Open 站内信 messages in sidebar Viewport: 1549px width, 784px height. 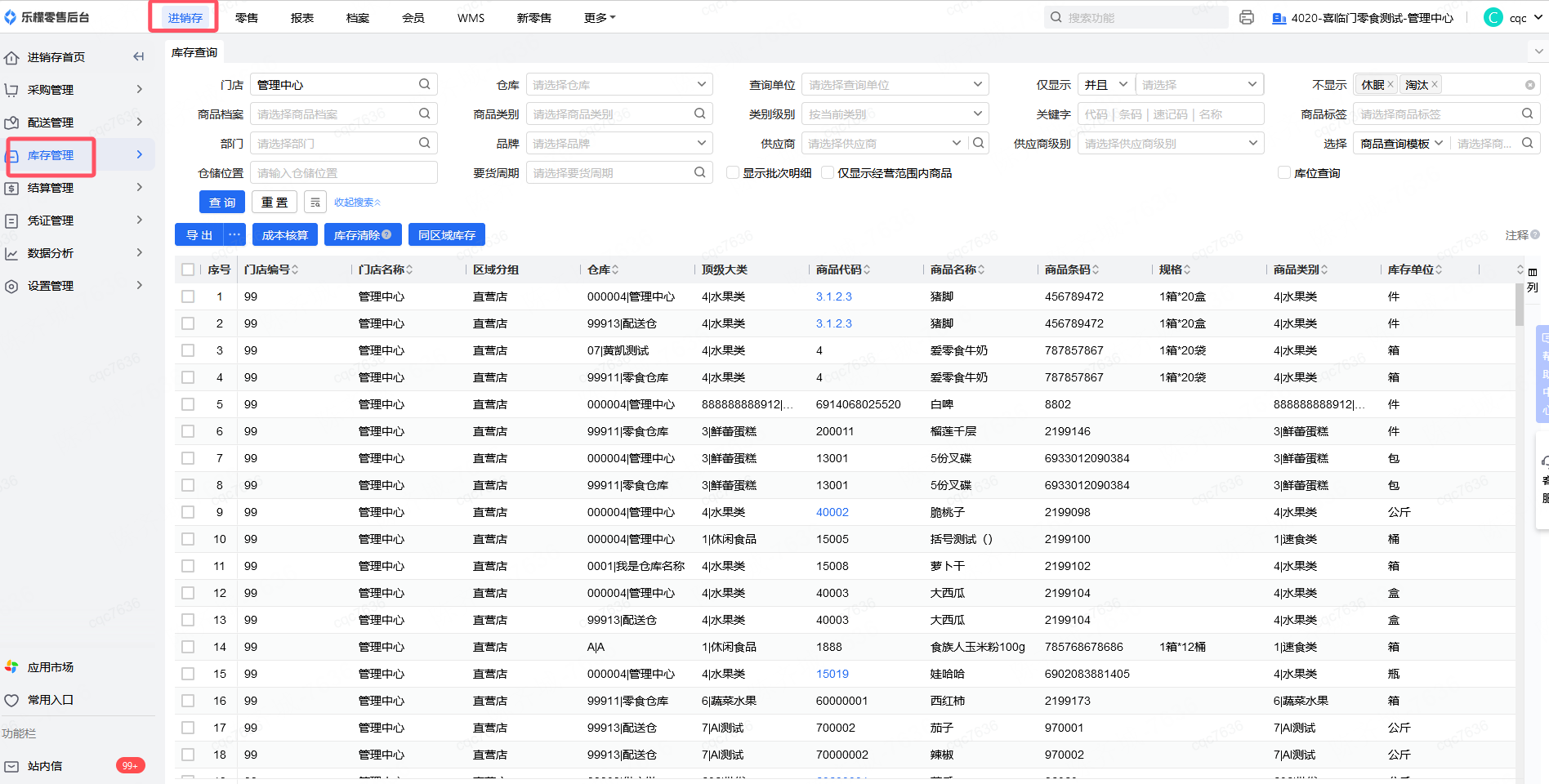(45, 766)
